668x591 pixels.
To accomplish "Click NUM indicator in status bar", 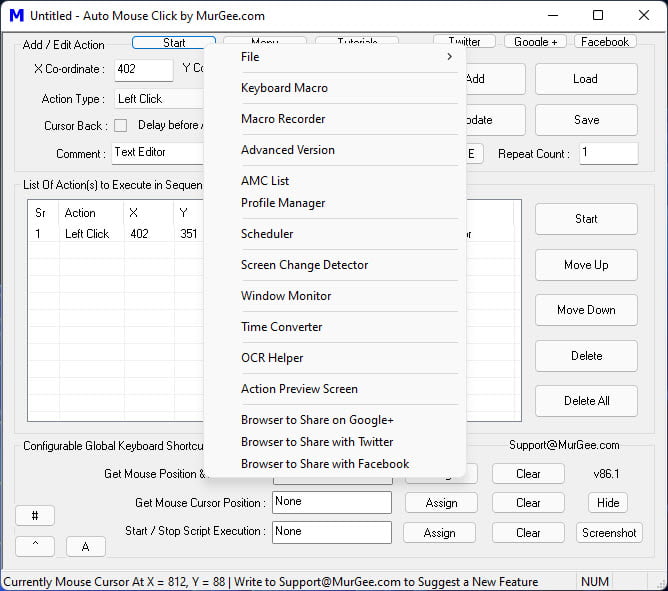I will coord(595,582).
